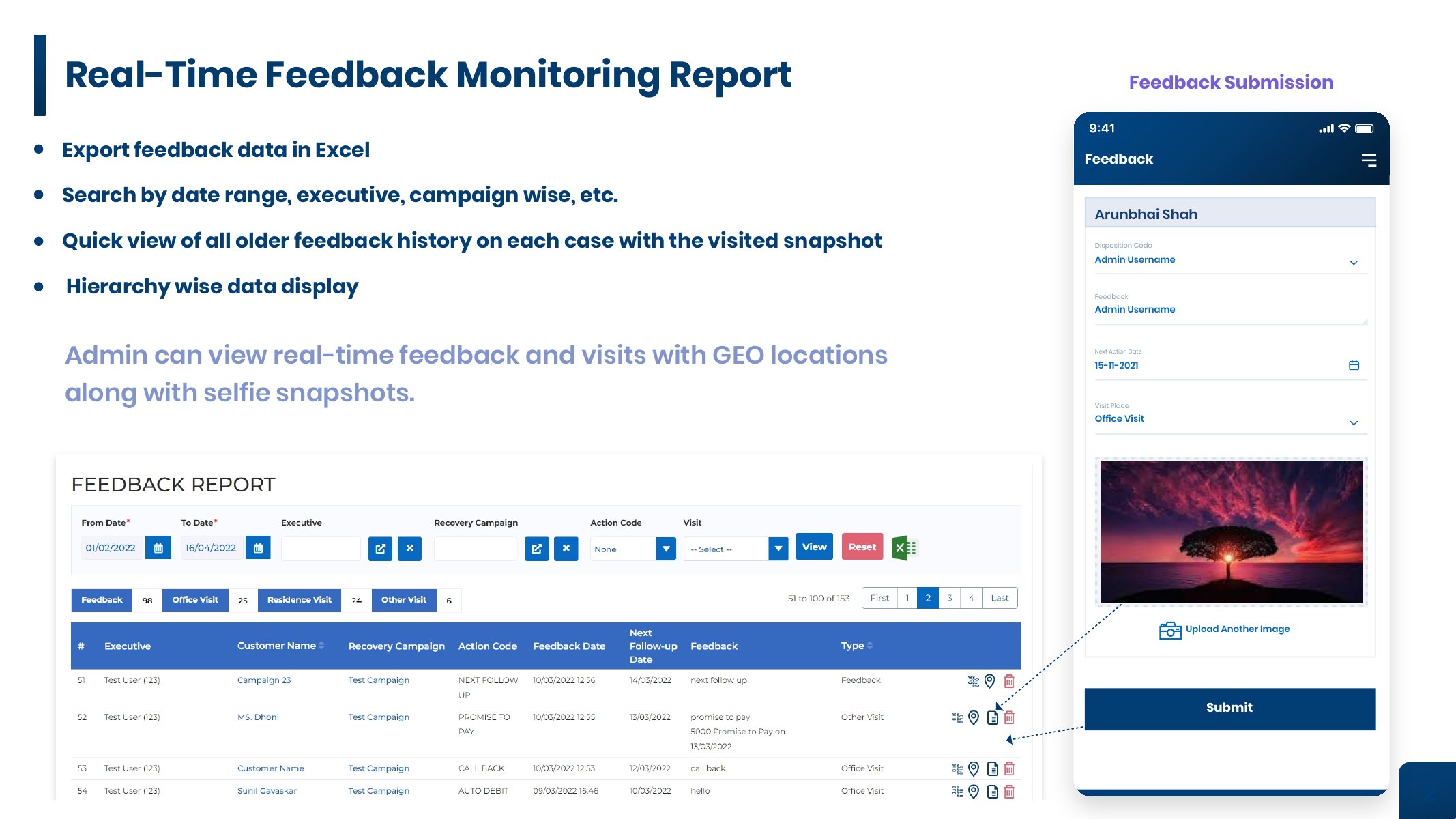Click the 'AUTO DEBIT' action code cell
The width and height of the screenshot is (1456, 819).
[x=483, y=791]
